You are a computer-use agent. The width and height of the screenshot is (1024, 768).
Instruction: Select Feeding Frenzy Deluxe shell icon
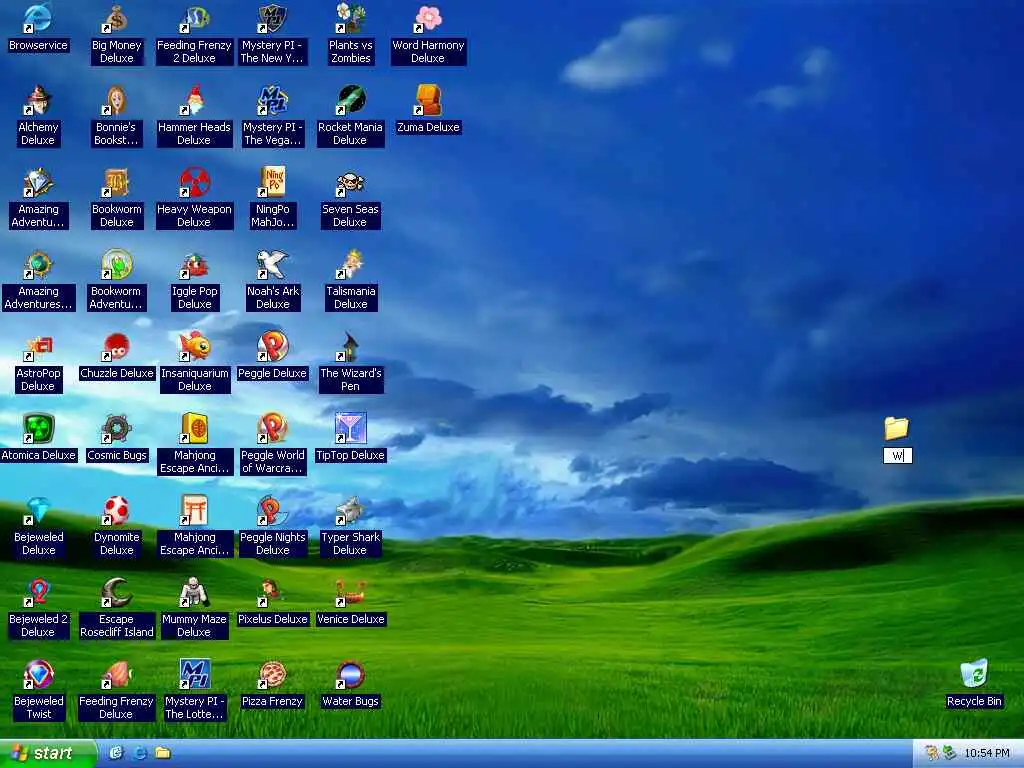tap(116, 675)
